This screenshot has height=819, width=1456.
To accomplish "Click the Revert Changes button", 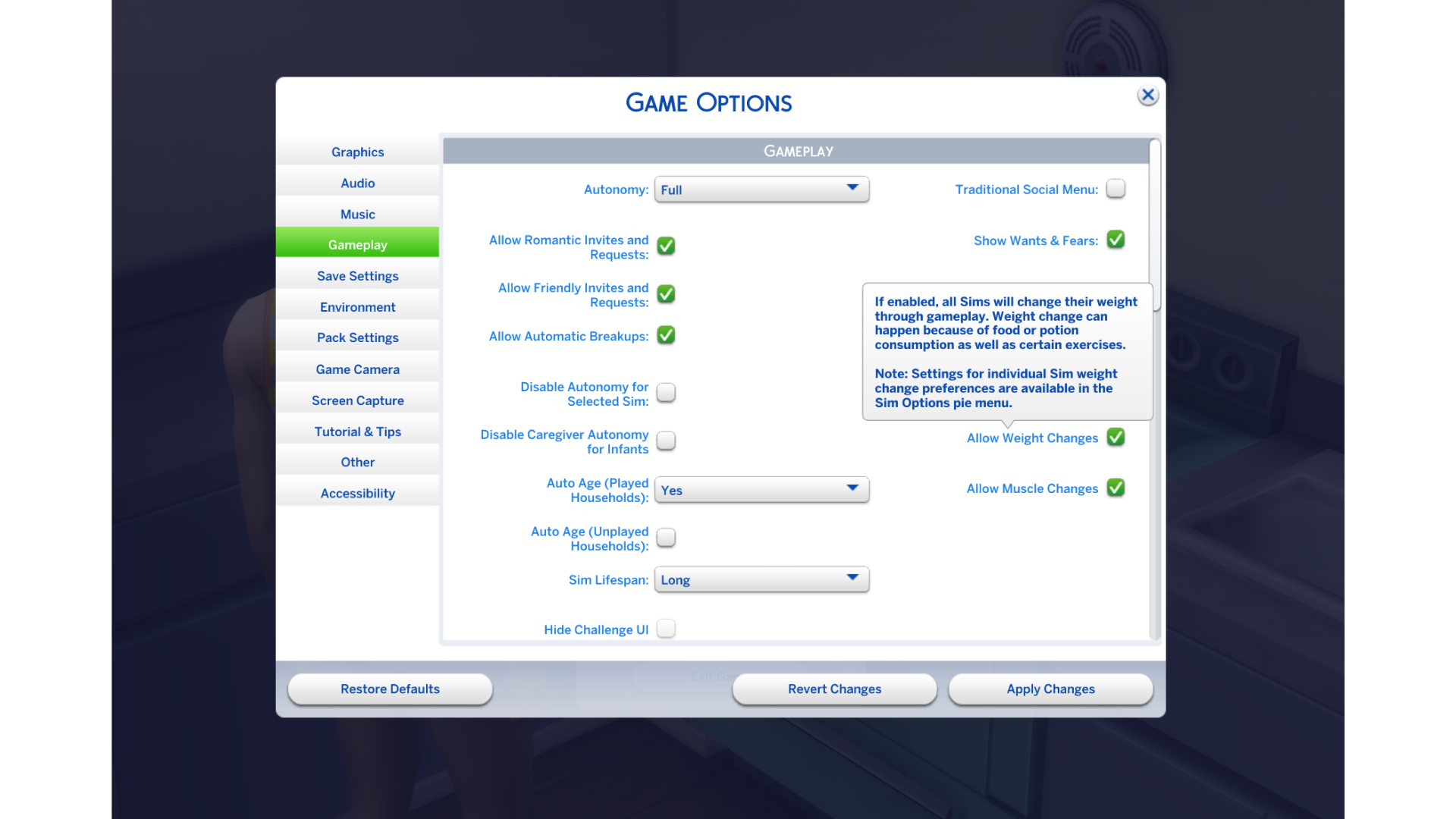I will pos(834,689).
